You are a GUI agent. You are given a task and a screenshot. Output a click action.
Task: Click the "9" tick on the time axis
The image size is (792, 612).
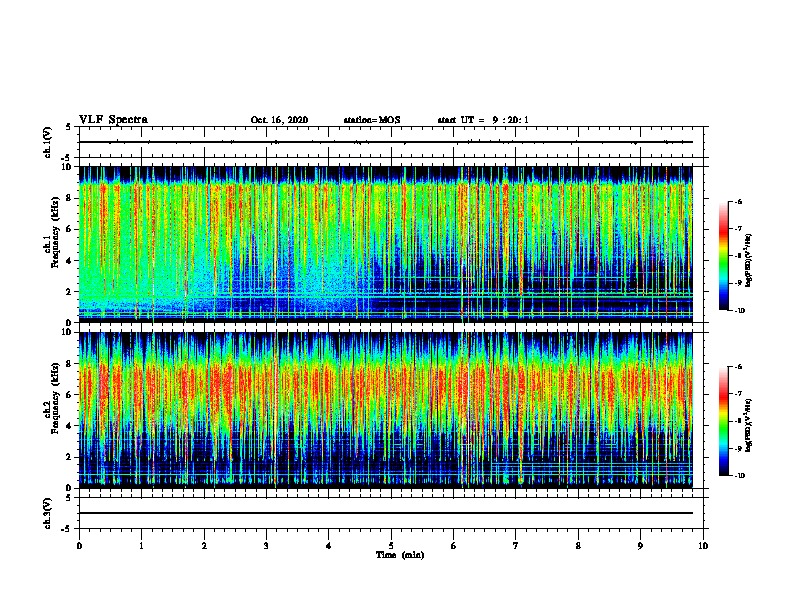pos(640,546)
